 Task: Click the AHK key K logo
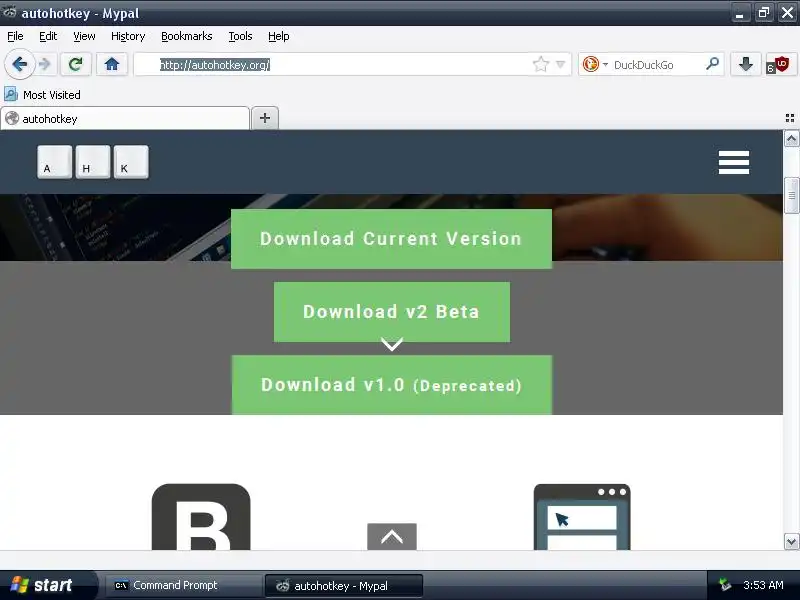pyautogui.click(x=131, y=162)
